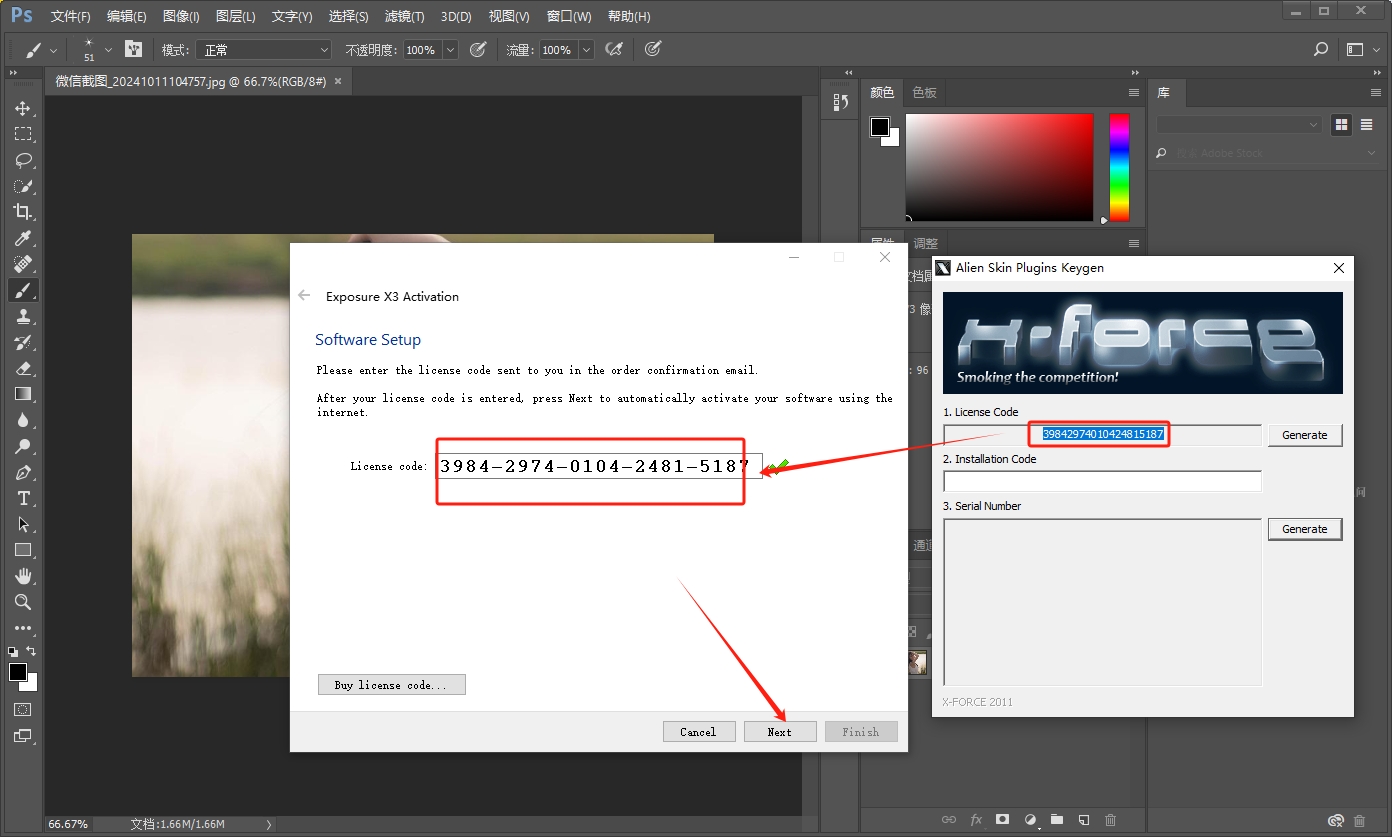Open the 滤镜 menu
The width and height of the screenshot is (1392, 837).
404,16
